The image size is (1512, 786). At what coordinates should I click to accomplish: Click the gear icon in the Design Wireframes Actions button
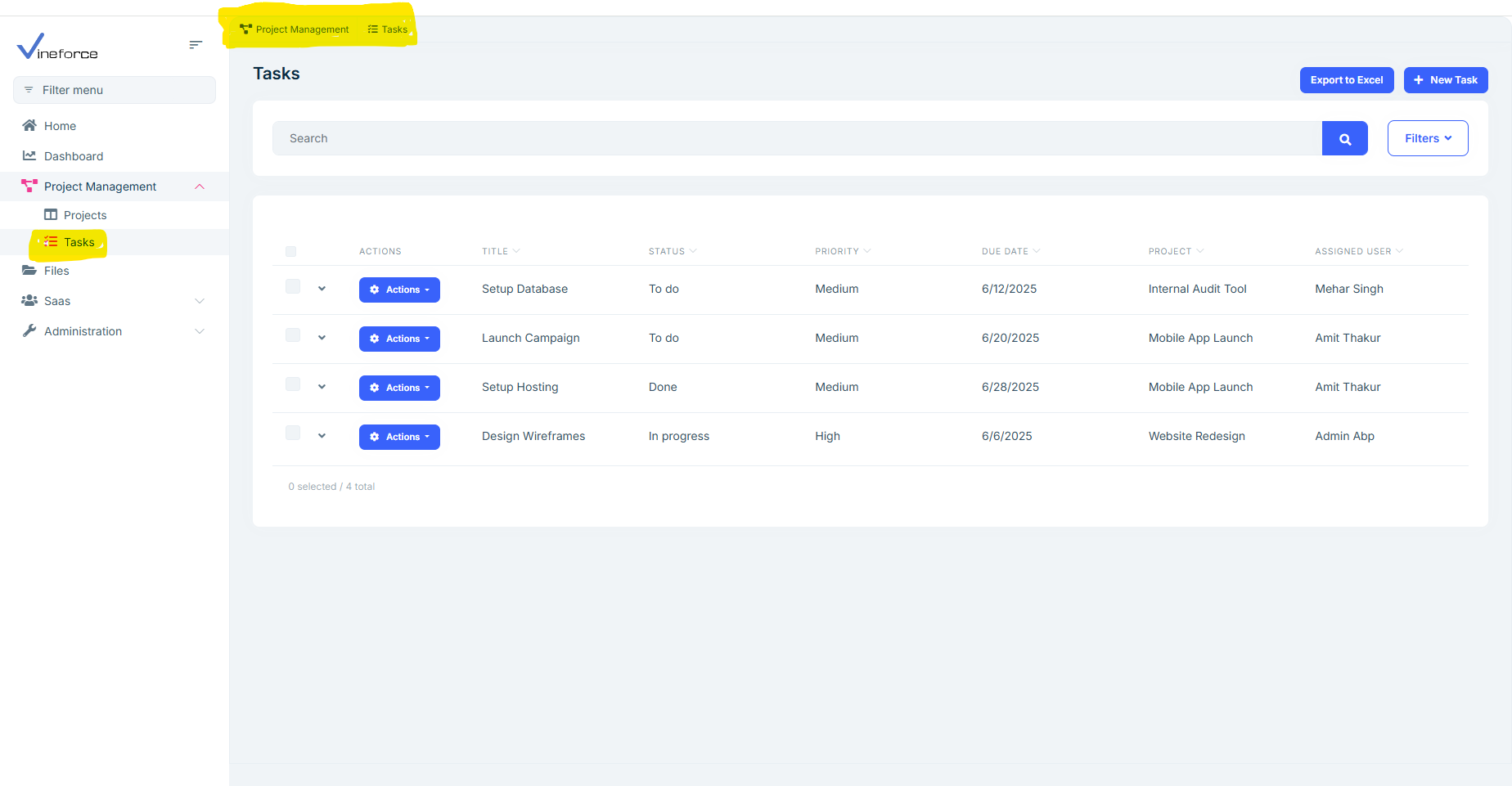375,437
